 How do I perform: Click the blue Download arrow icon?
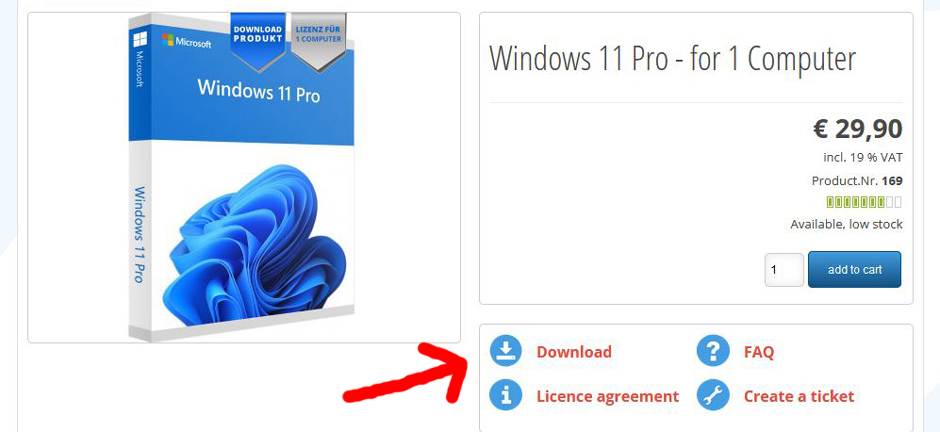click(x=506, y=351)
